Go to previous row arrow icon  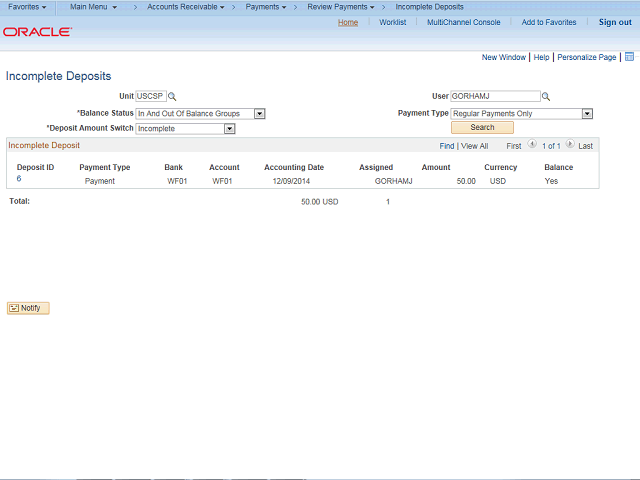point(532,144)
